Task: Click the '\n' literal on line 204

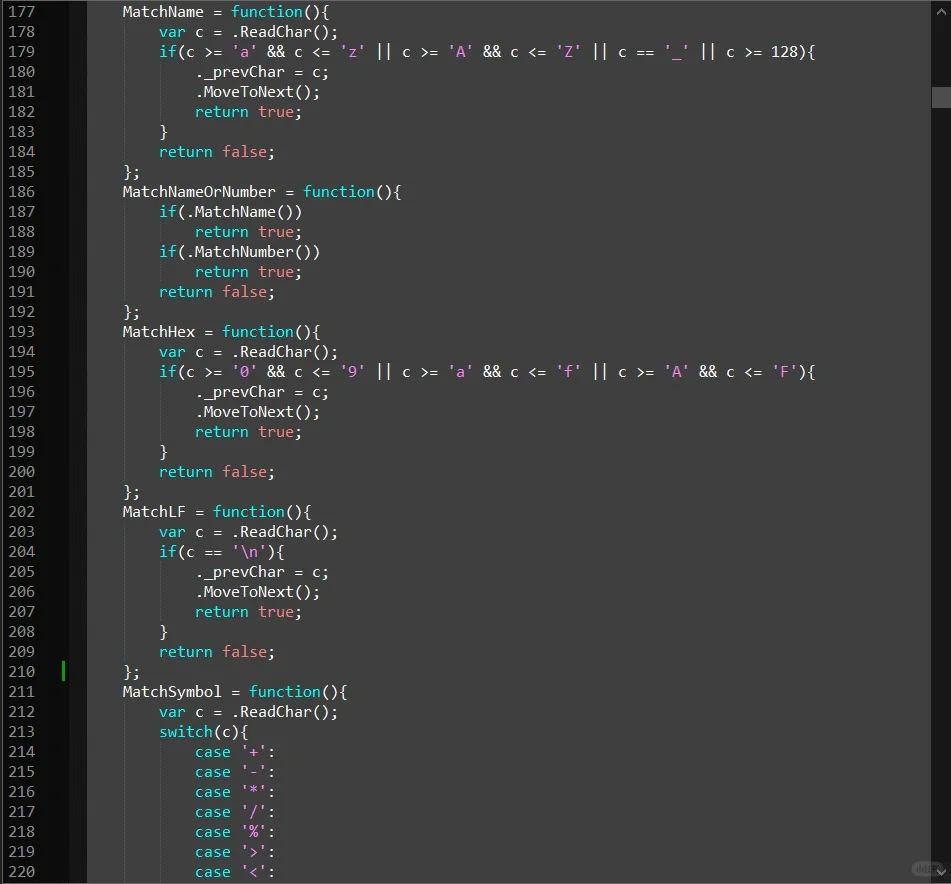Action: coord(250,552)
